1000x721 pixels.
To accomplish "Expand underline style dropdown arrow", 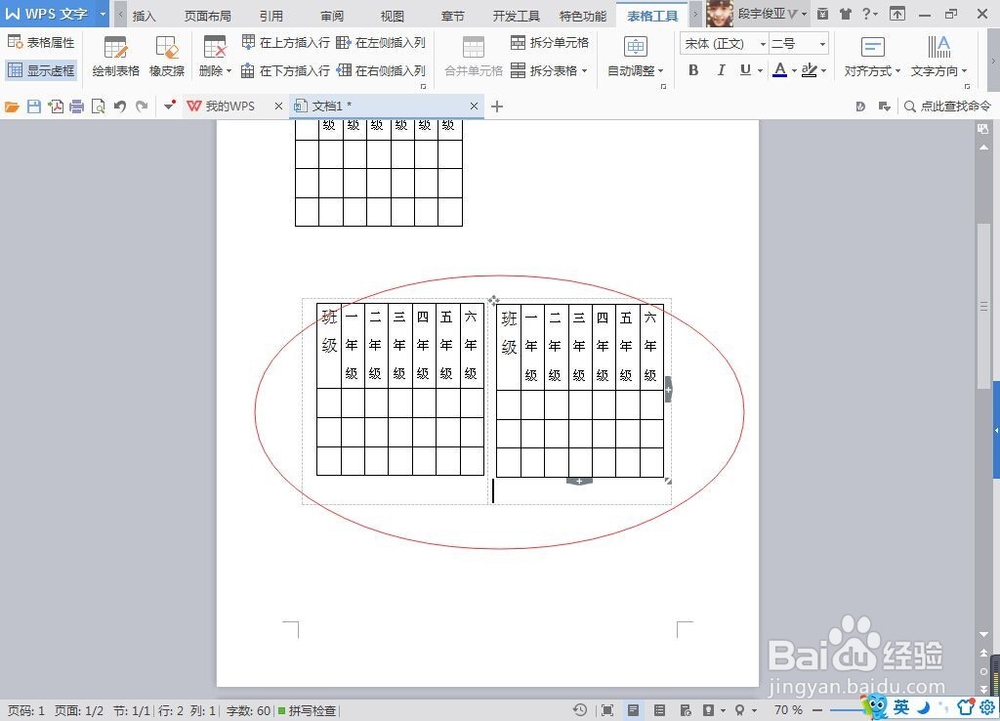I will tap(760, 71).
